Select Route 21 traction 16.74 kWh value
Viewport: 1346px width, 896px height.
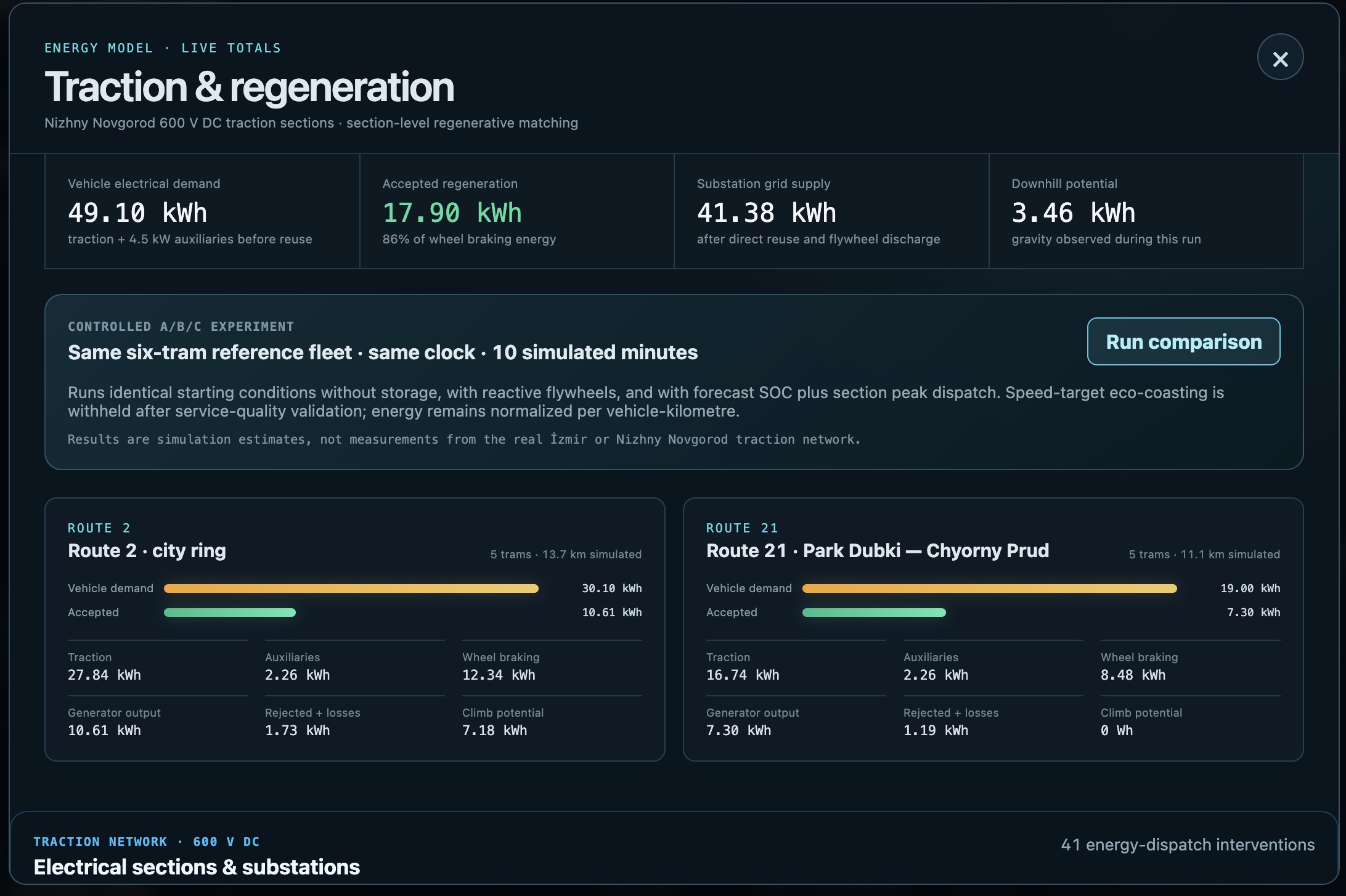743,675
